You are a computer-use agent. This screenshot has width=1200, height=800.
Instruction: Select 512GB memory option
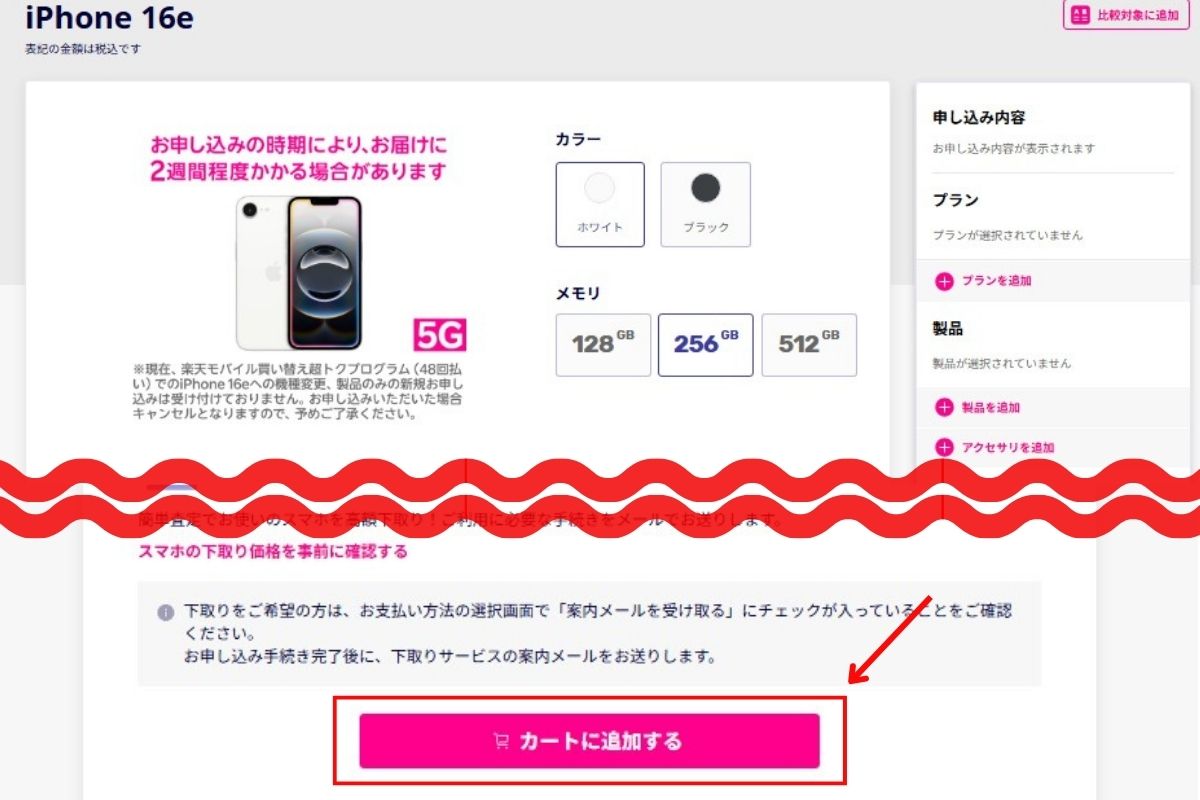pos(809,345)
